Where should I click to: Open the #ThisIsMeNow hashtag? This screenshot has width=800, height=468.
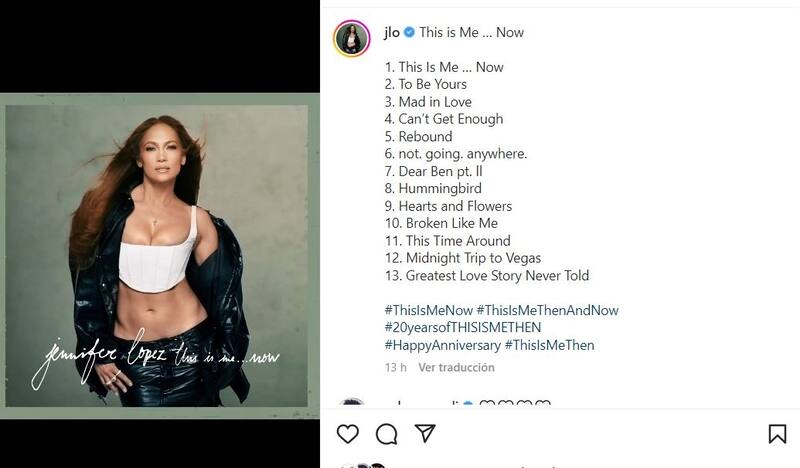coord(429,310)
